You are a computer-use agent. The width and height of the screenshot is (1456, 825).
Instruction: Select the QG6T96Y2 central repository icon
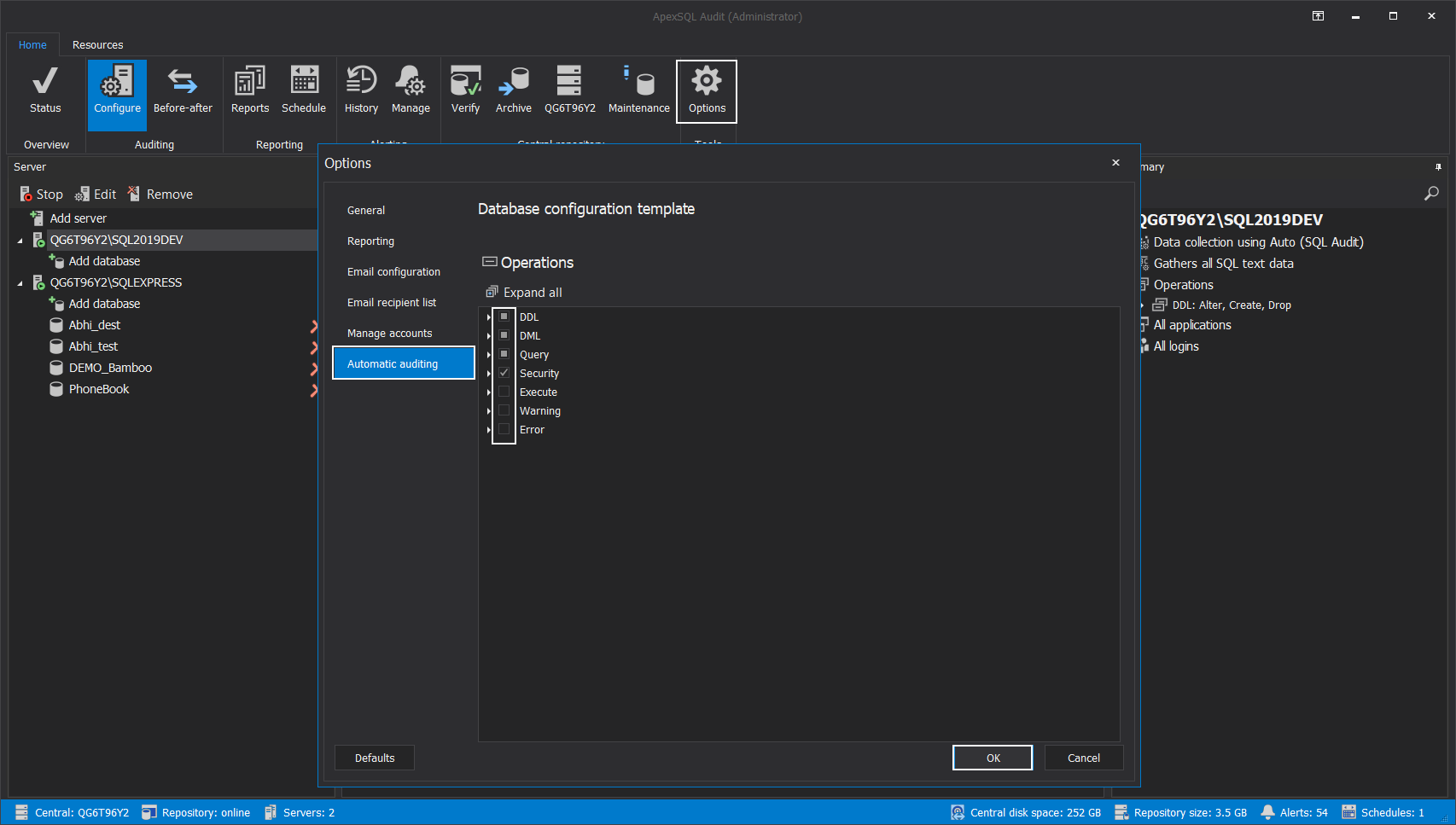569,90
